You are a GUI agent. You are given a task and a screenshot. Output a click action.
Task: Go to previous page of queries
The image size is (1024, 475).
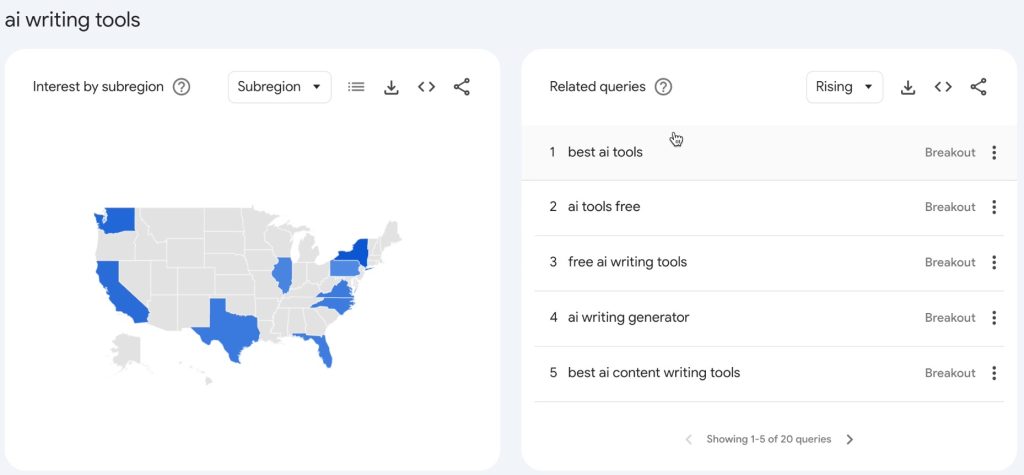[x=689, y=439]
